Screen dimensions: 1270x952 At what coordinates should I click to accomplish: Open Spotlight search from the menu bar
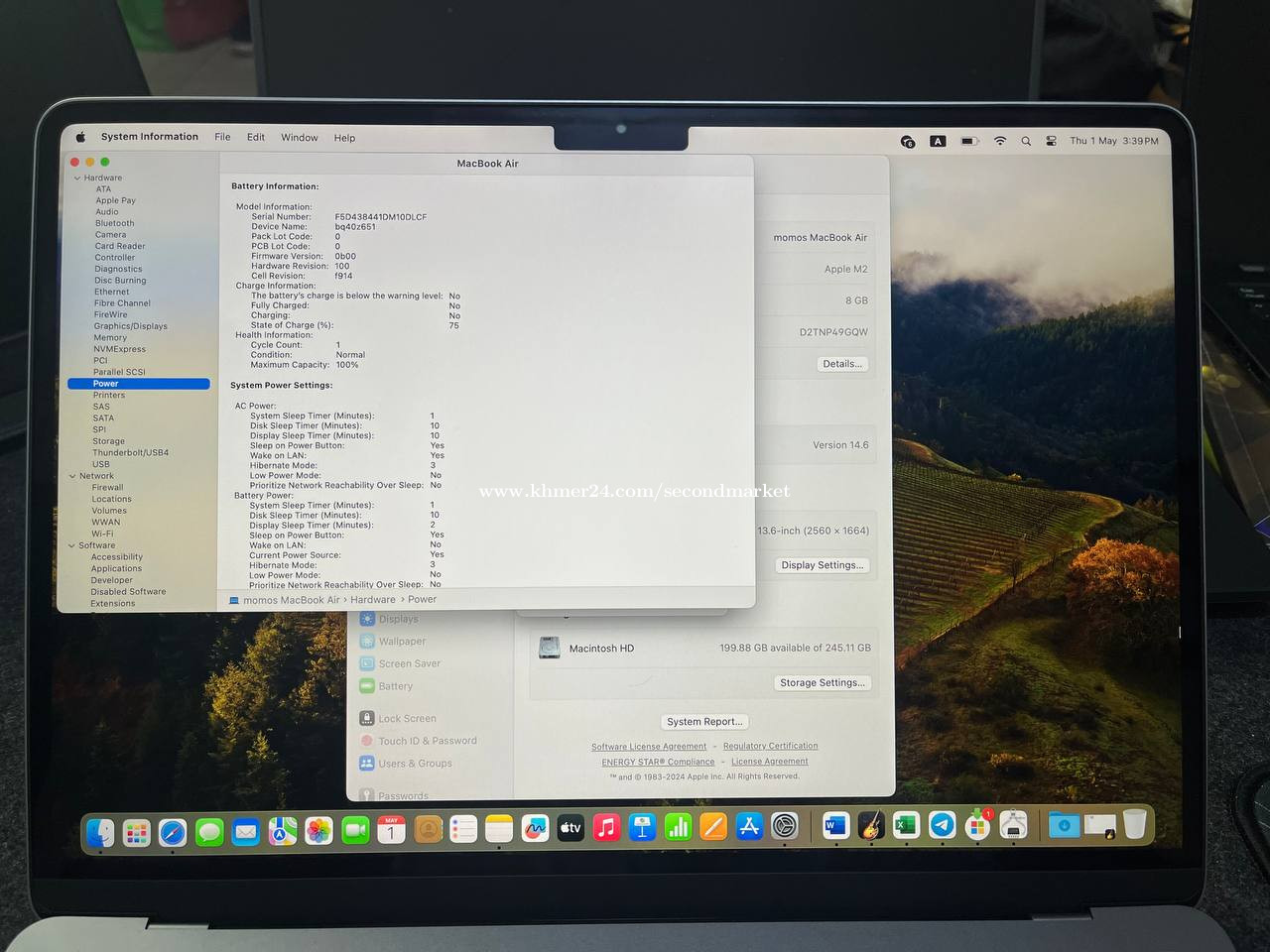(x=1026, y=141)
